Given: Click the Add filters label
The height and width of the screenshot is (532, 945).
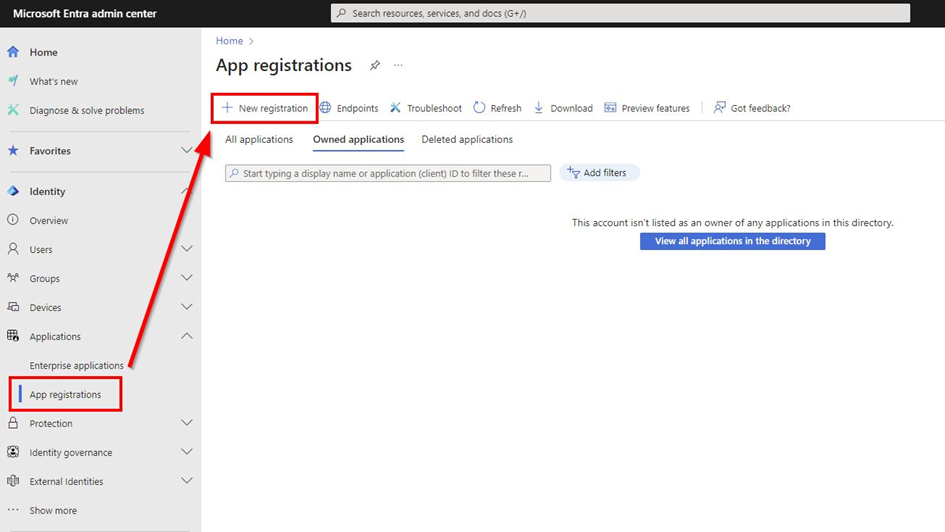Looking at the screenshot, I should [x=604, y=173].
